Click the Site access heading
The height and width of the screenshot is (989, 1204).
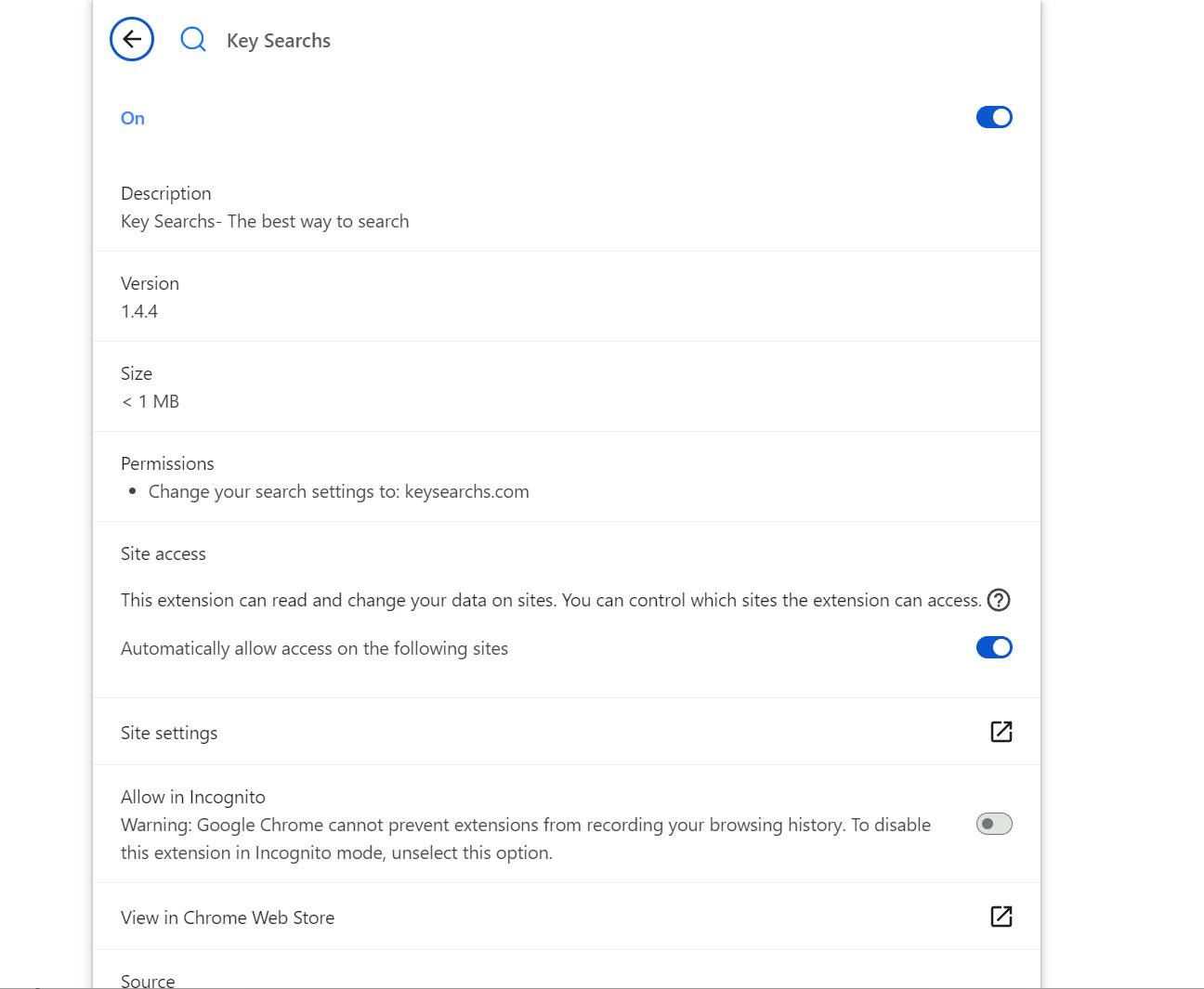[164, 553]
